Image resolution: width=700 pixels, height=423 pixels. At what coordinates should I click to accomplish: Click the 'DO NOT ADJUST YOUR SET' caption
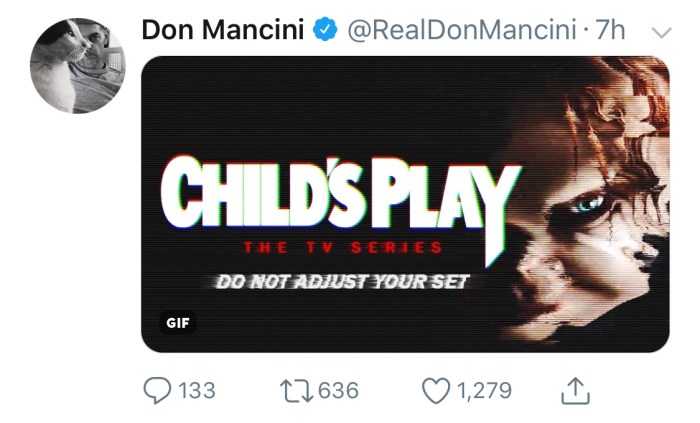pyautogui.click(x=343, y=281)
